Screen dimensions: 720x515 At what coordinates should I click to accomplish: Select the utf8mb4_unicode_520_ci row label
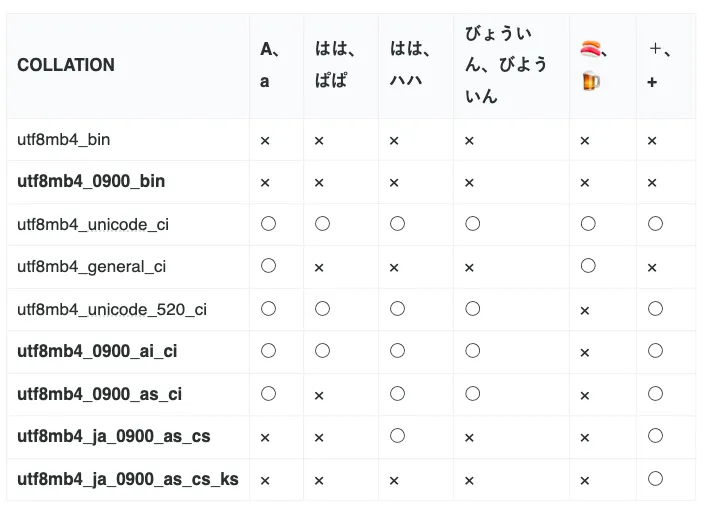112,309
